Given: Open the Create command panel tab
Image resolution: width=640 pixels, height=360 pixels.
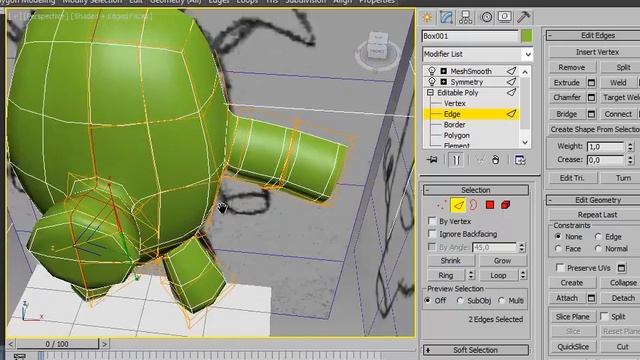Looking at the screenshot, I should pos(427,17).
